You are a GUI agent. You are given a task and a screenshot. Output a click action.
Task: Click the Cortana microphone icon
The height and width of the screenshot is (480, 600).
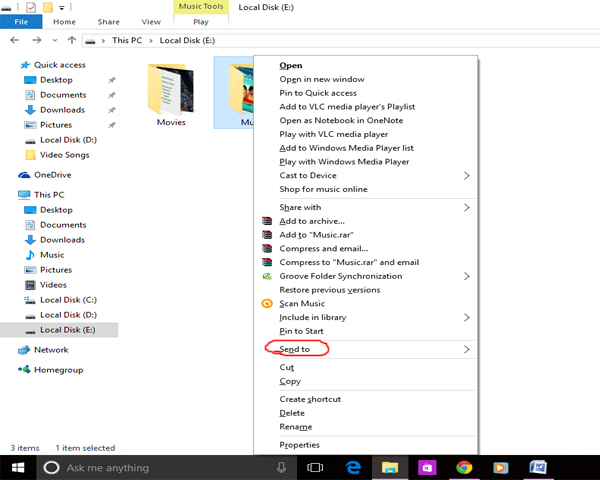(x=281, y=467)
